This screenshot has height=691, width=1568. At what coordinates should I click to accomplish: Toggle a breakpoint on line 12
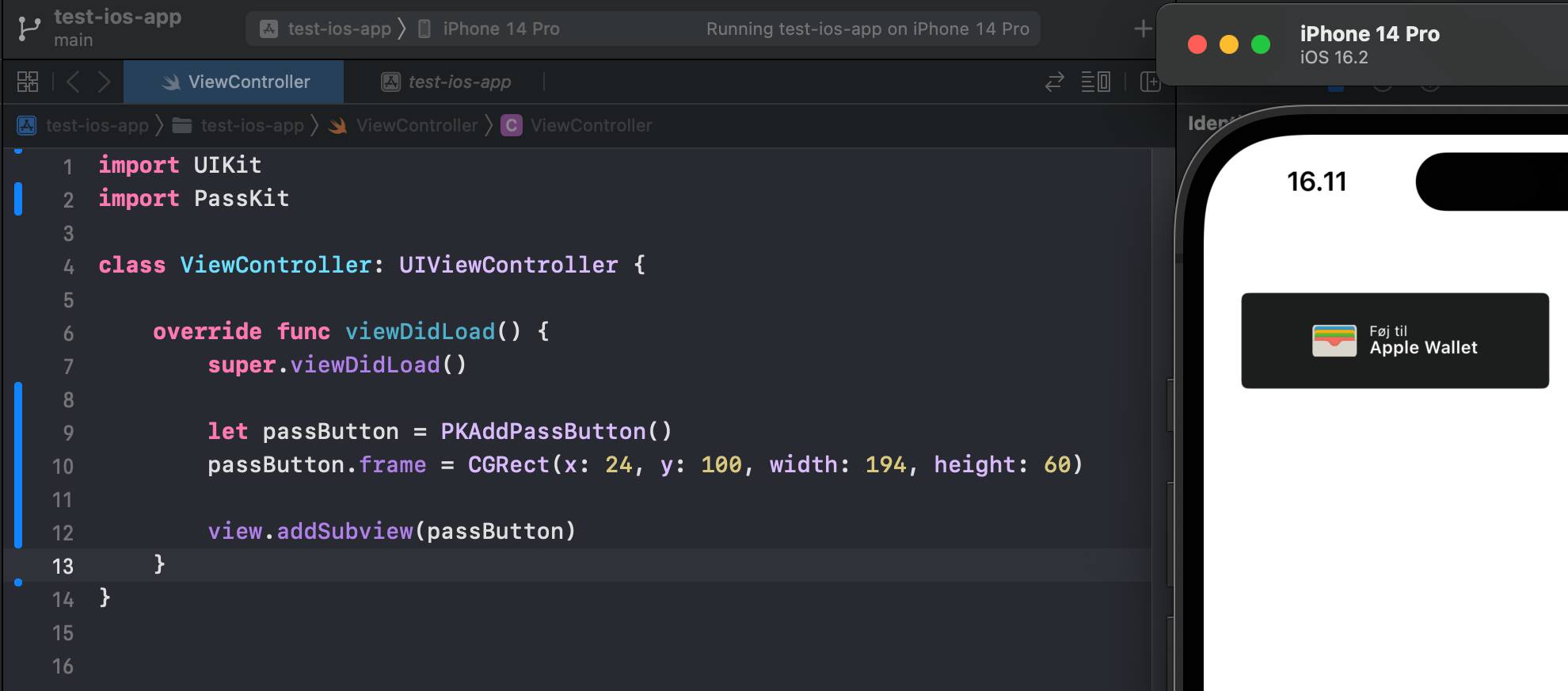coord(63,533)
